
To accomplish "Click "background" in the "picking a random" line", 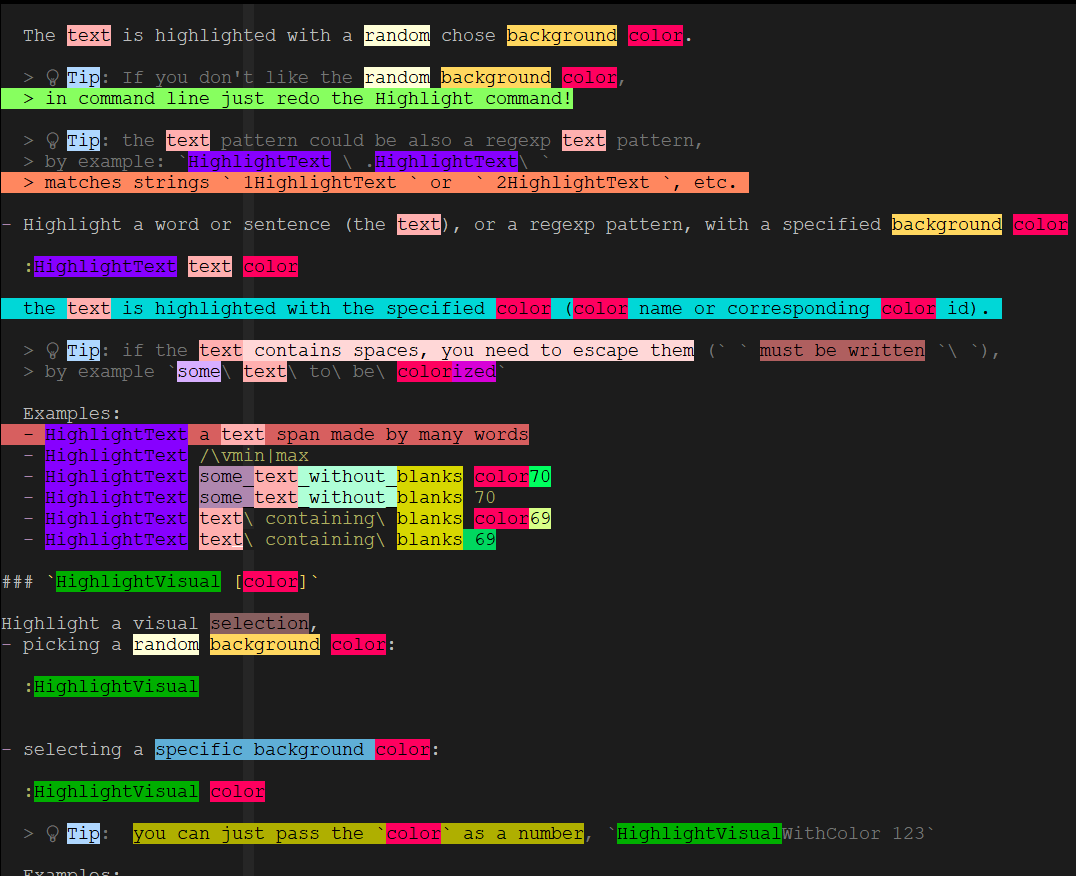I will (x=265, y=645).
